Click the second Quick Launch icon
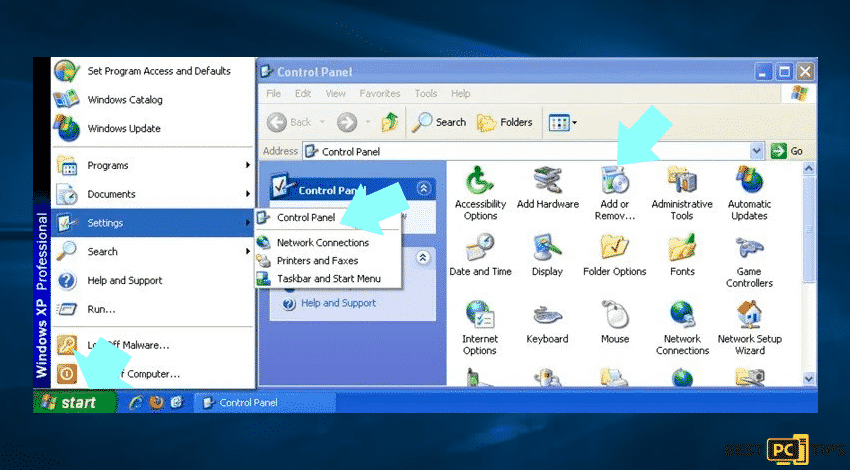Viewport: 850px width, 470px height. 157,402
